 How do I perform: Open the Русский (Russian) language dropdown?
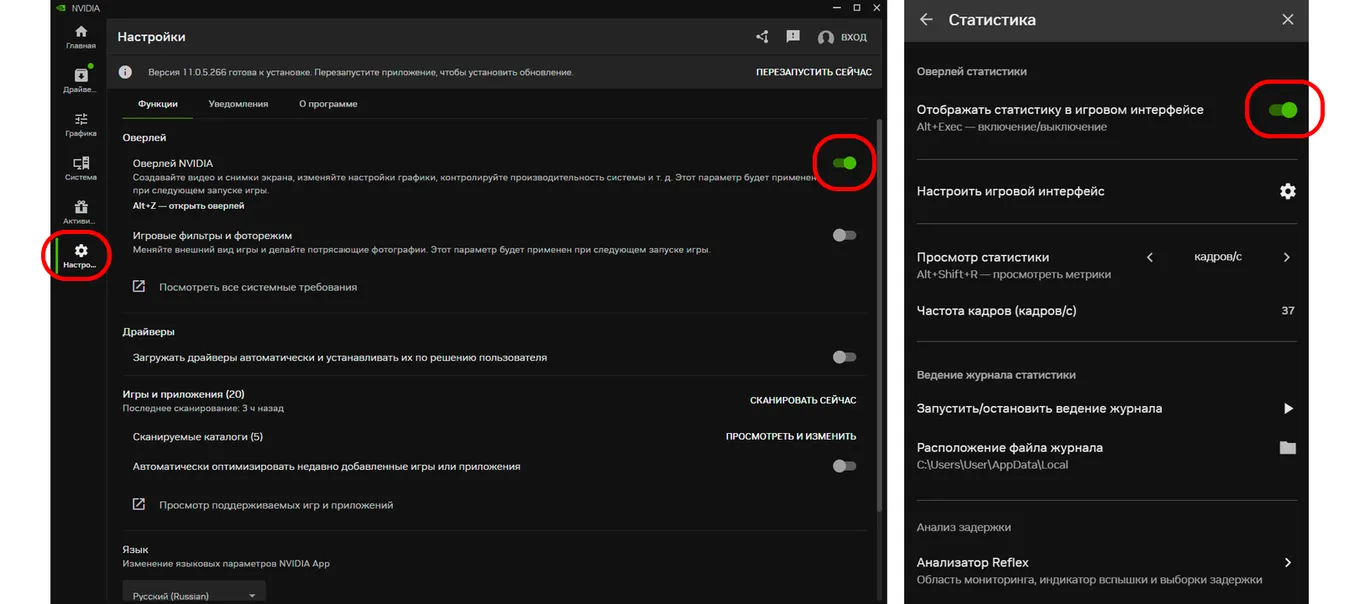tap(194, 592)
